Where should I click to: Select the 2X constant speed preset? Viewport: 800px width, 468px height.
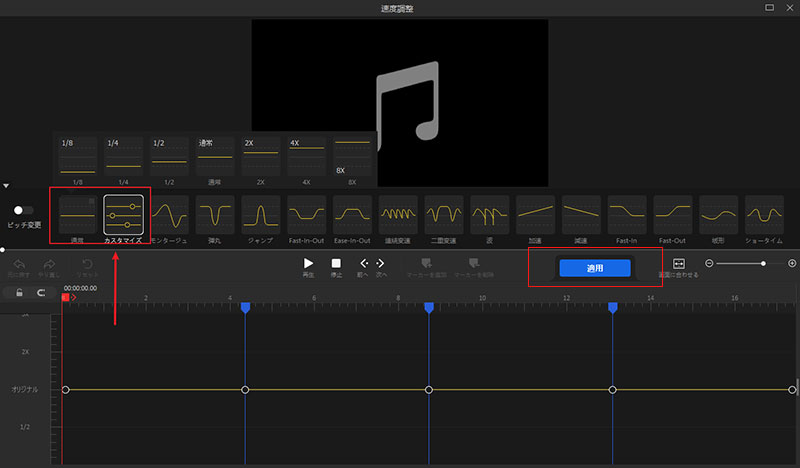[x=261, y=156]
